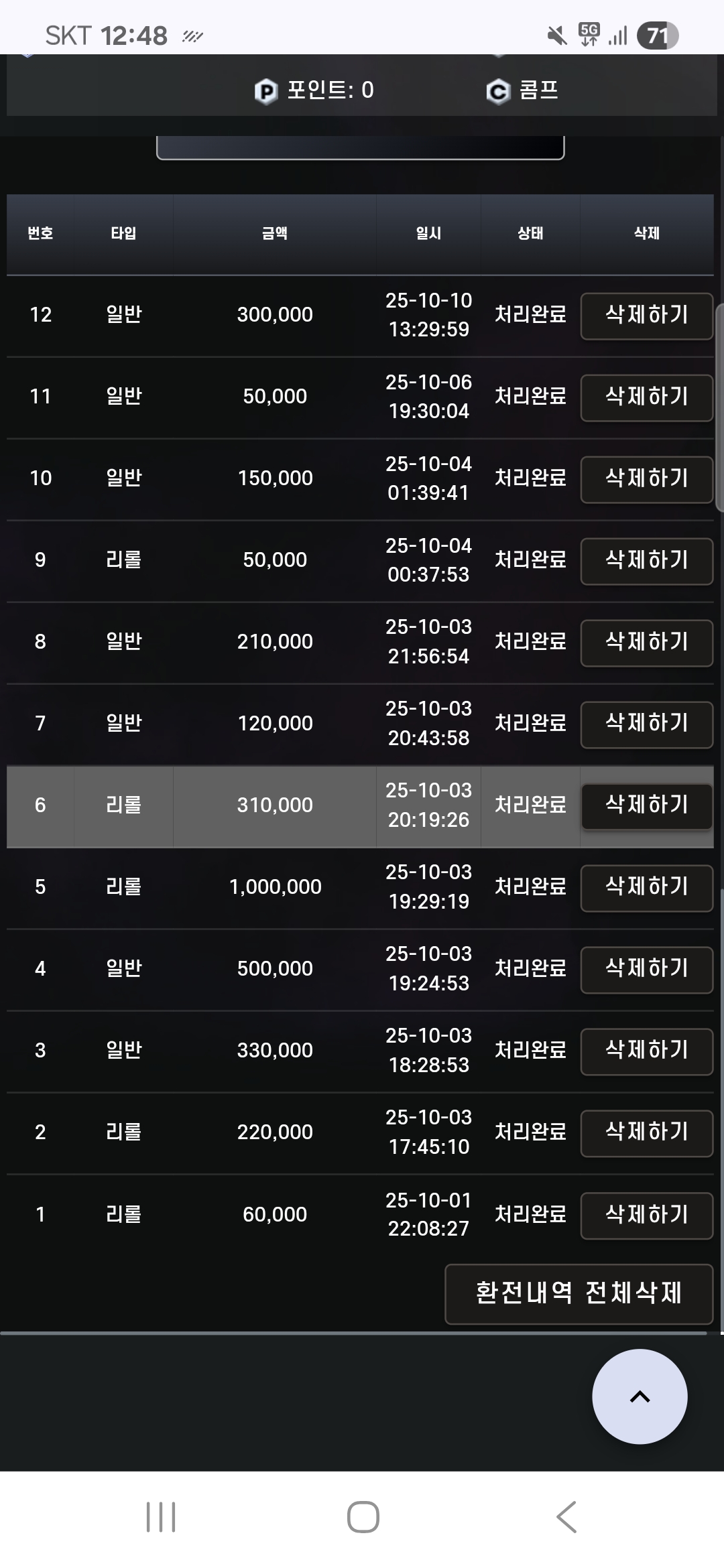Select row 9 리롤 50,000 entry
This screenshot has height=1568, width=724.
(x=275, y=560)
